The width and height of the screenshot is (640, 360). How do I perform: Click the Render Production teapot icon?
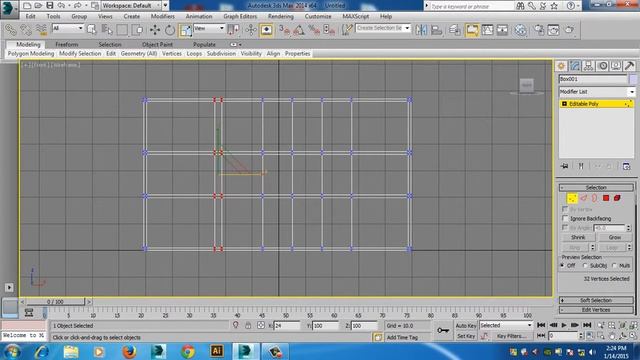[x=569, y=30]
